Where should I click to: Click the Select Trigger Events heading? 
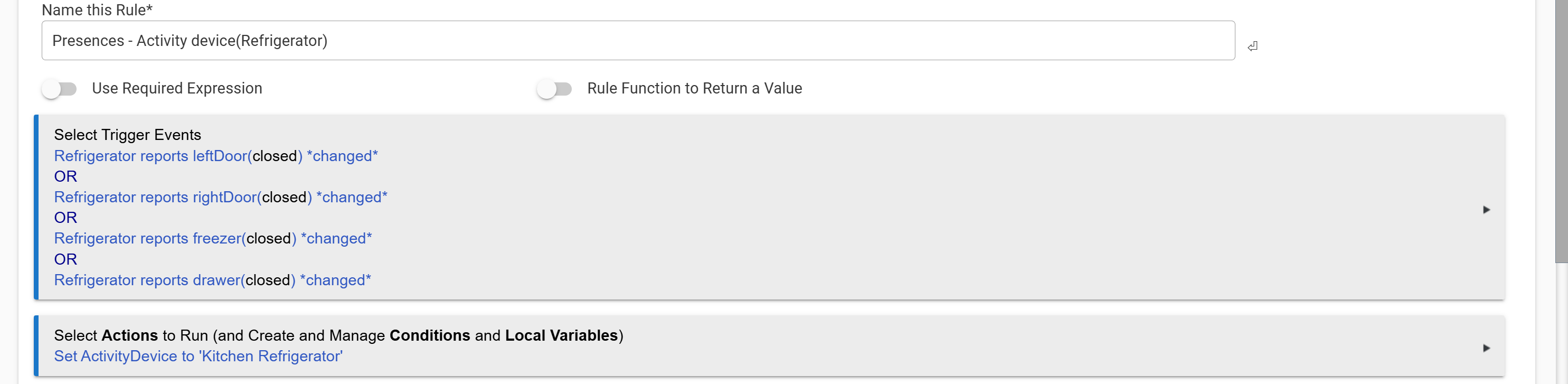pyautogui.click(x=127, y=135)
